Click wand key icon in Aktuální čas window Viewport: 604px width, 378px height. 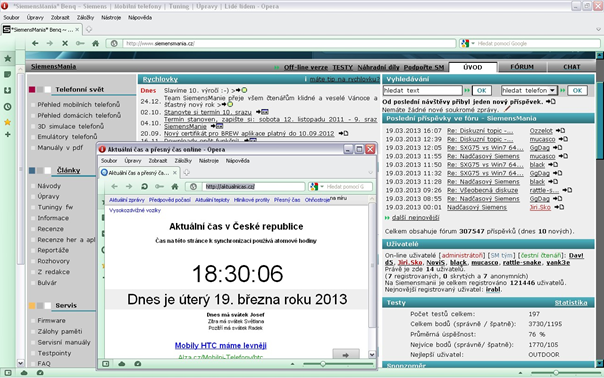click(159, 186)
